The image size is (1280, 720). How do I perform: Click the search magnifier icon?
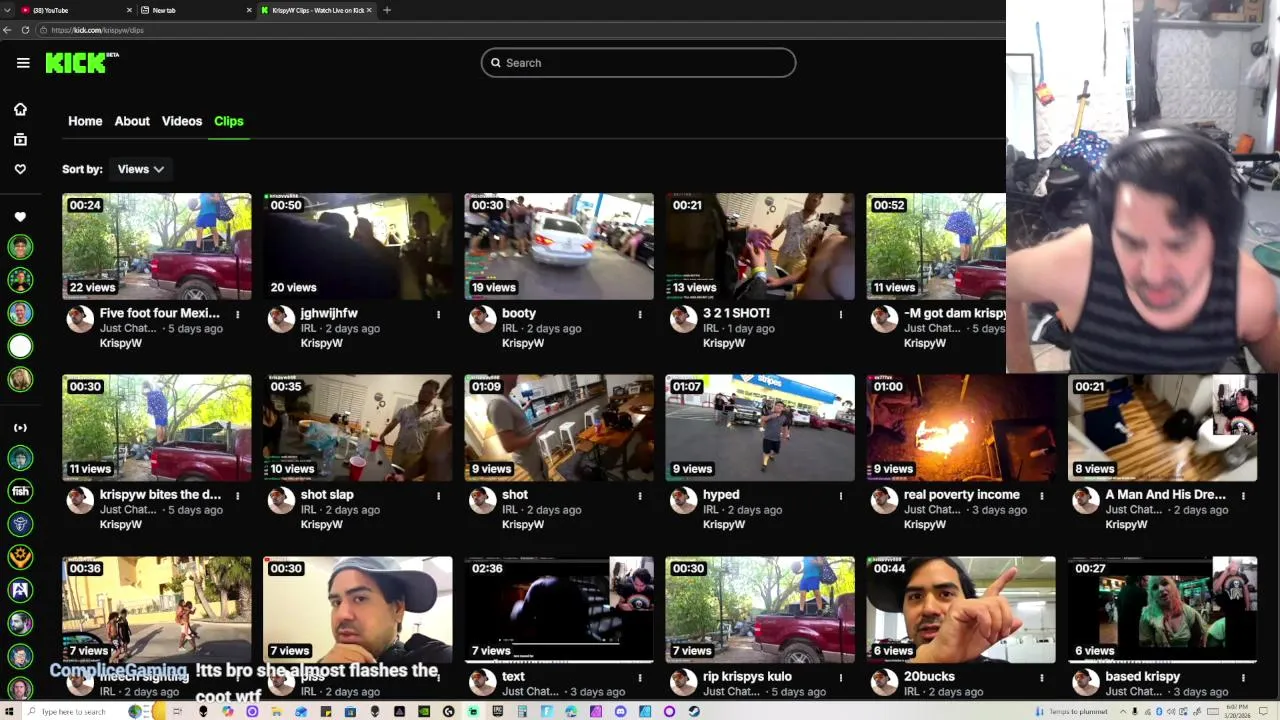click(495, 63)
